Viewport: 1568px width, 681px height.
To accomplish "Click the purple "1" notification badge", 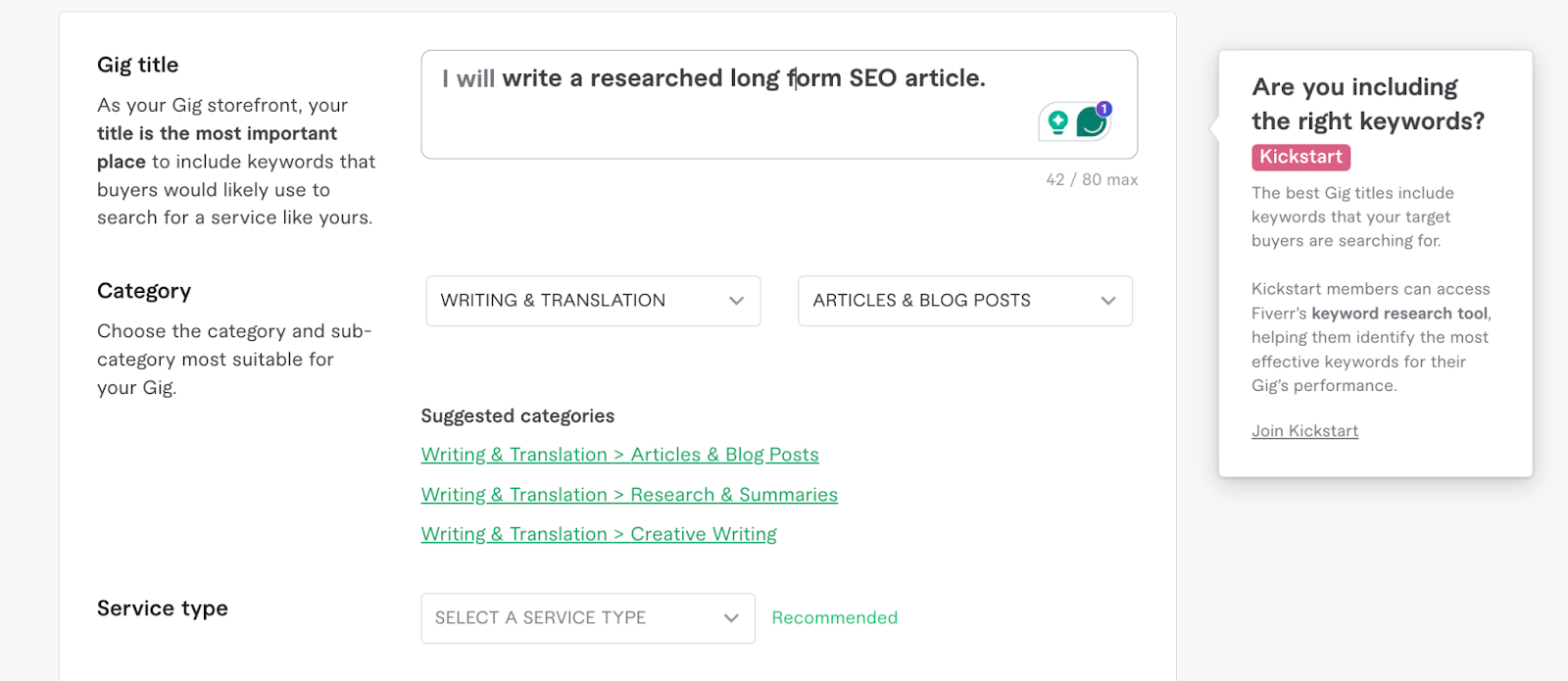I will [x=1103, y=111].
